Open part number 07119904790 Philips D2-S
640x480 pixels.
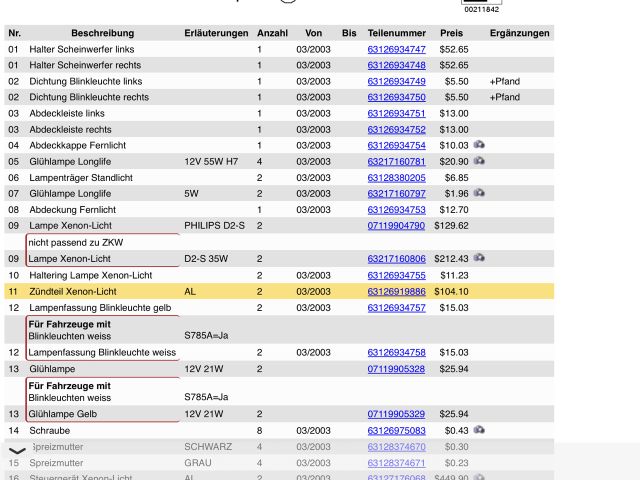pos(396,226)
